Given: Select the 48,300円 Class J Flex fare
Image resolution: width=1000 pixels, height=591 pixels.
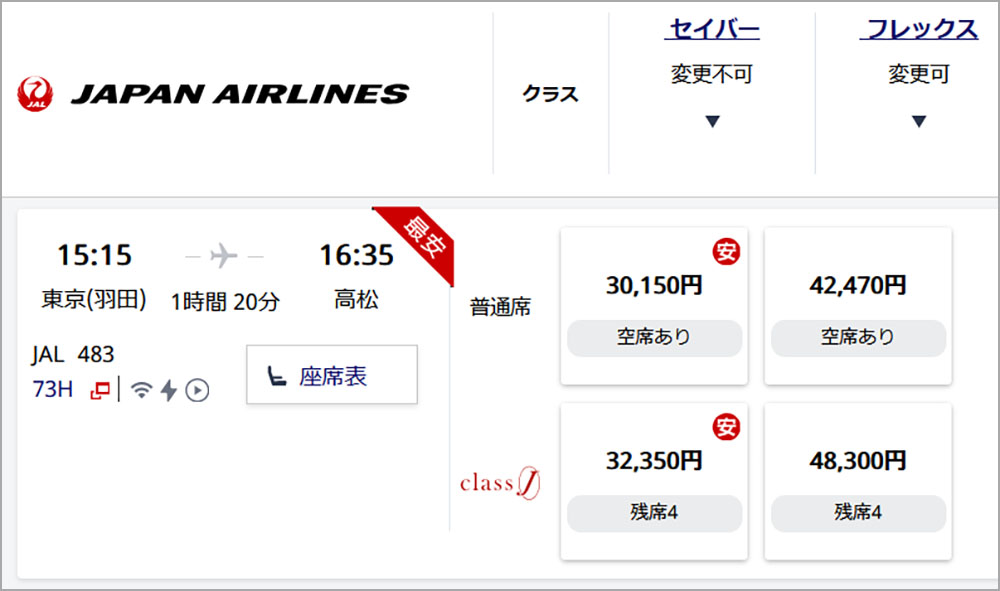Looking at the screenshot, I should pos(858,482).
